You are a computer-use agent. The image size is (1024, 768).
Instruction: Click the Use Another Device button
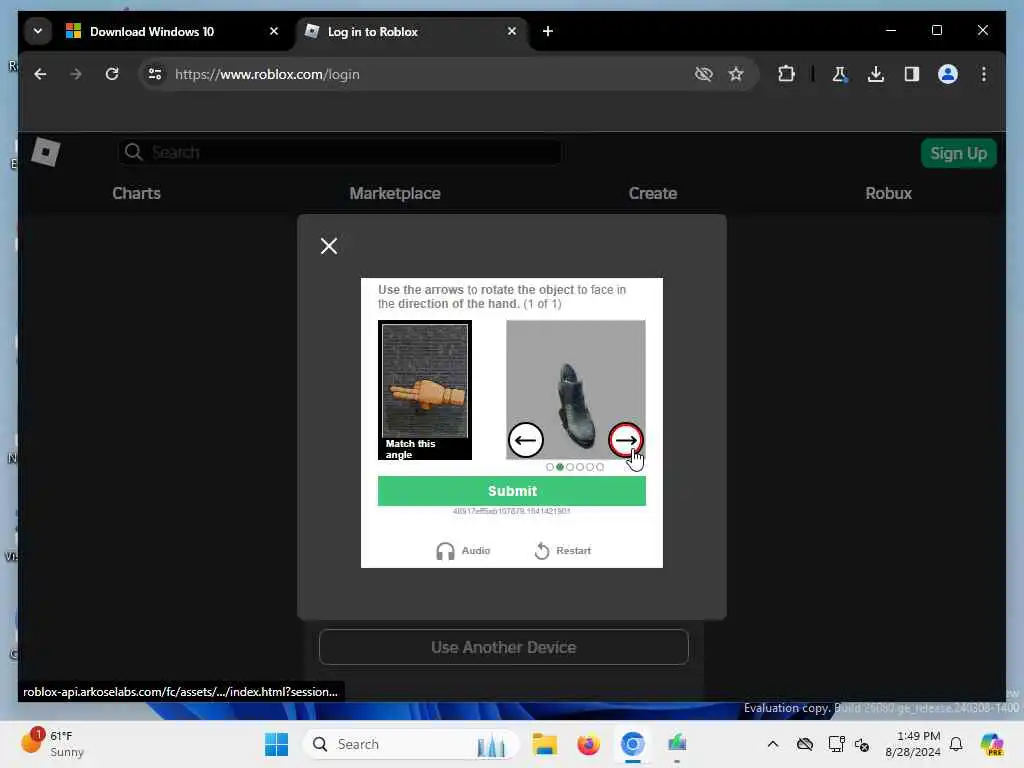[x=504, y=647]
